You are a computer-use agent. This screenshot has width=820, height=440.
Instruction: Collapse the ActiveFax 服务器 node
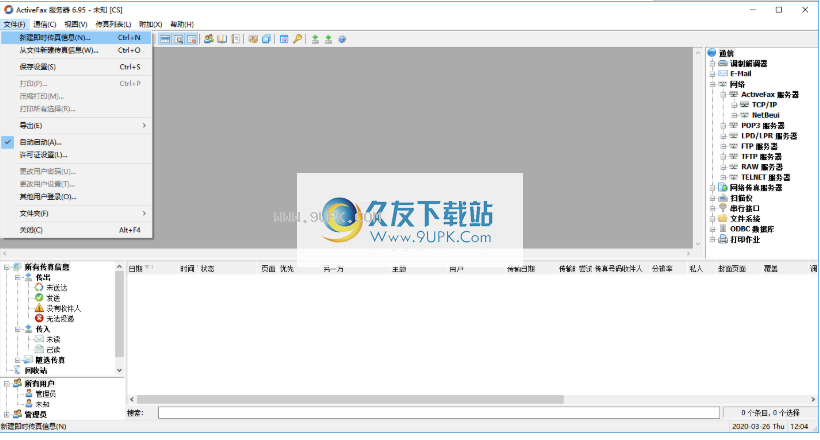(x=723, y=95)
